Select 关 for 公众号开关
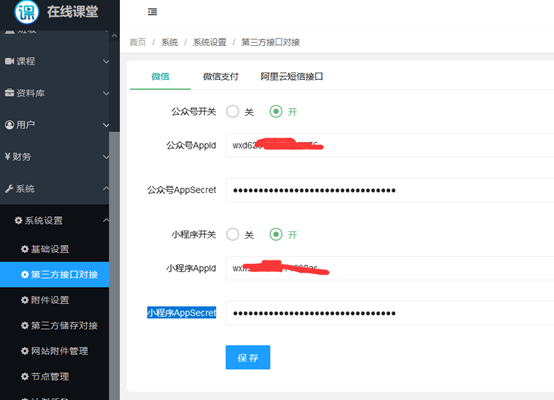 click(232, 112)
